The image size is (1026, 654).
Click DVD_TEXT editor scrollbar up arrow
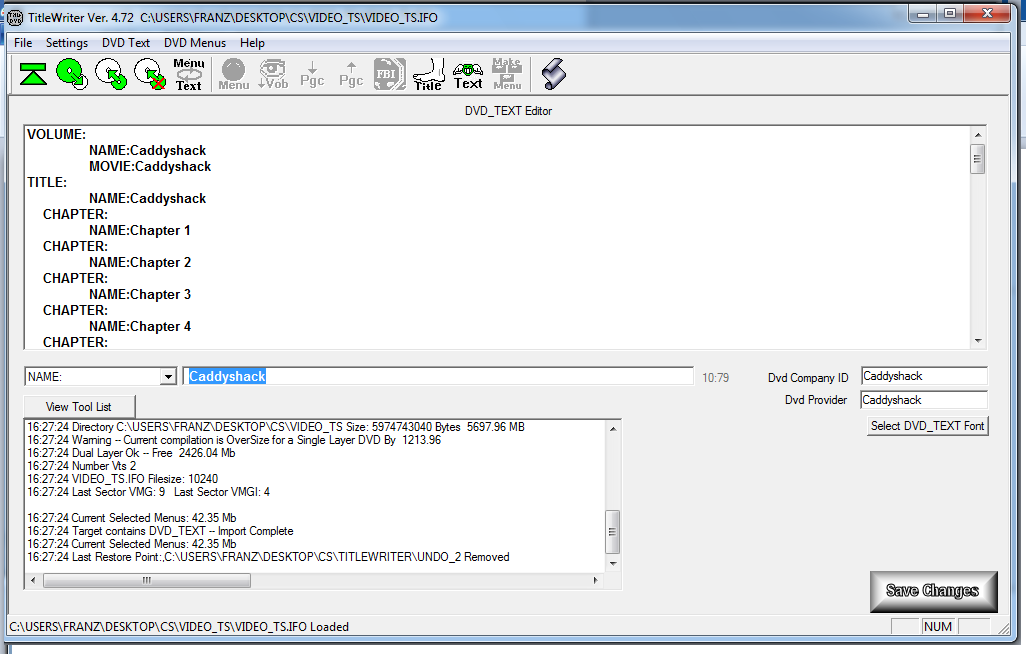[x=978, y=135]
